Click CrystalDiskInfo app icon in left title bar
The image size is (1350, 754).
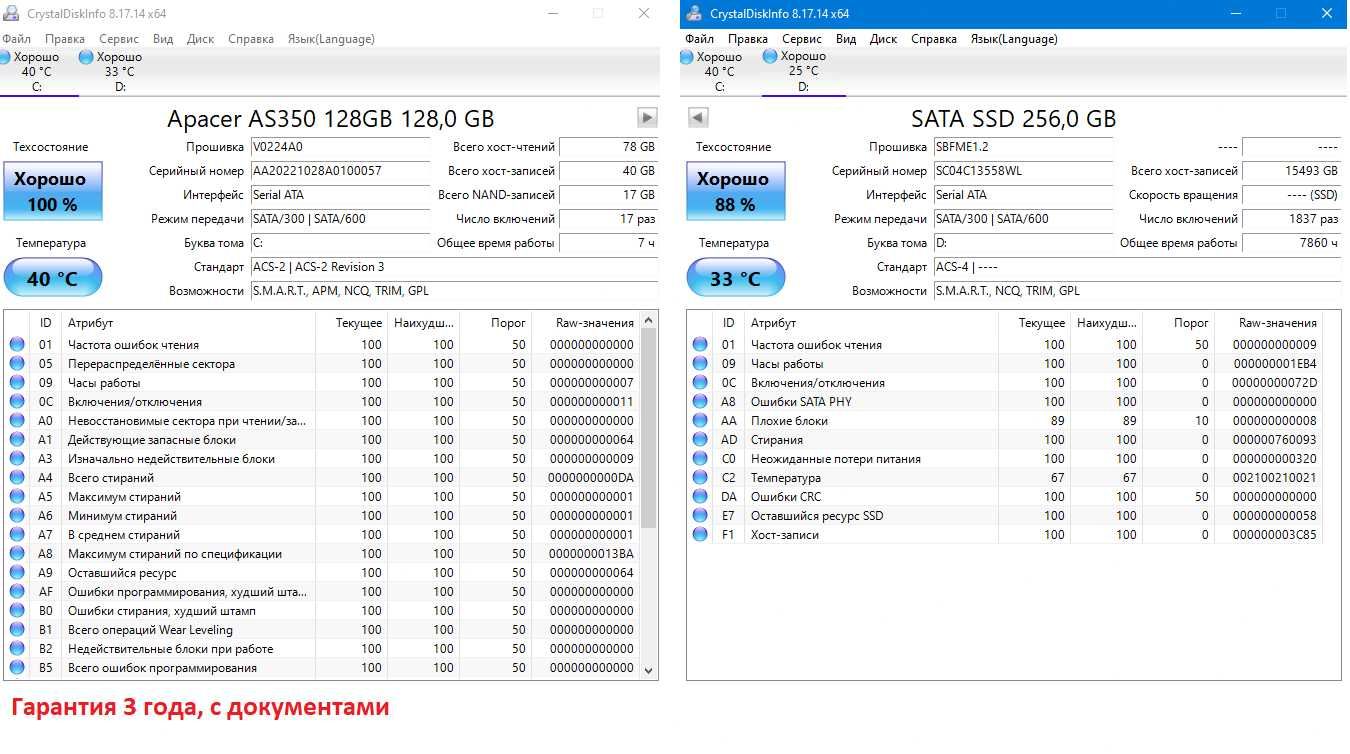click(x=11, y=13)
